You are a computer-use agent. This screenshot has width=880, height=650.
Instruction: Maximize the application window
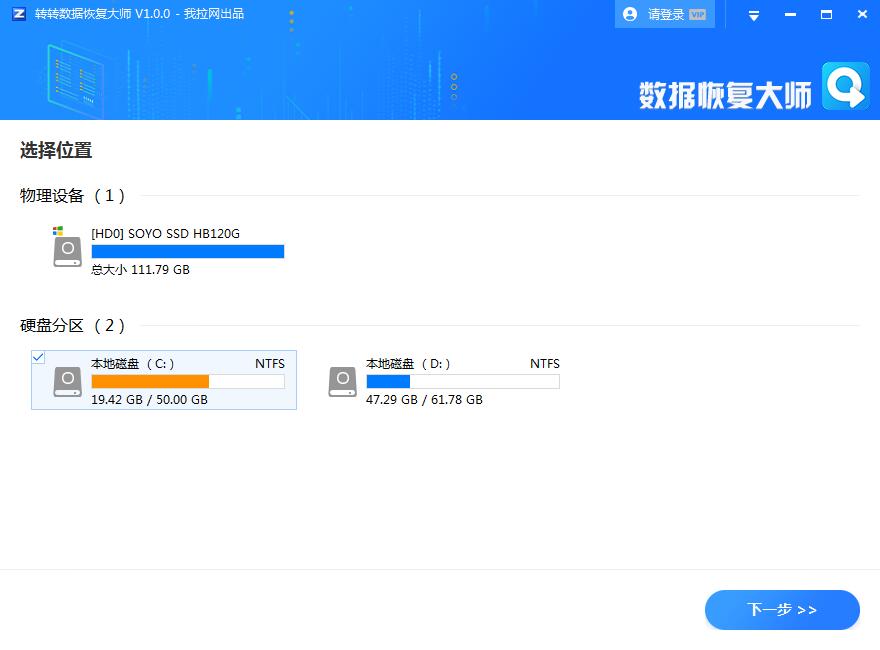(x=826, y=15)
